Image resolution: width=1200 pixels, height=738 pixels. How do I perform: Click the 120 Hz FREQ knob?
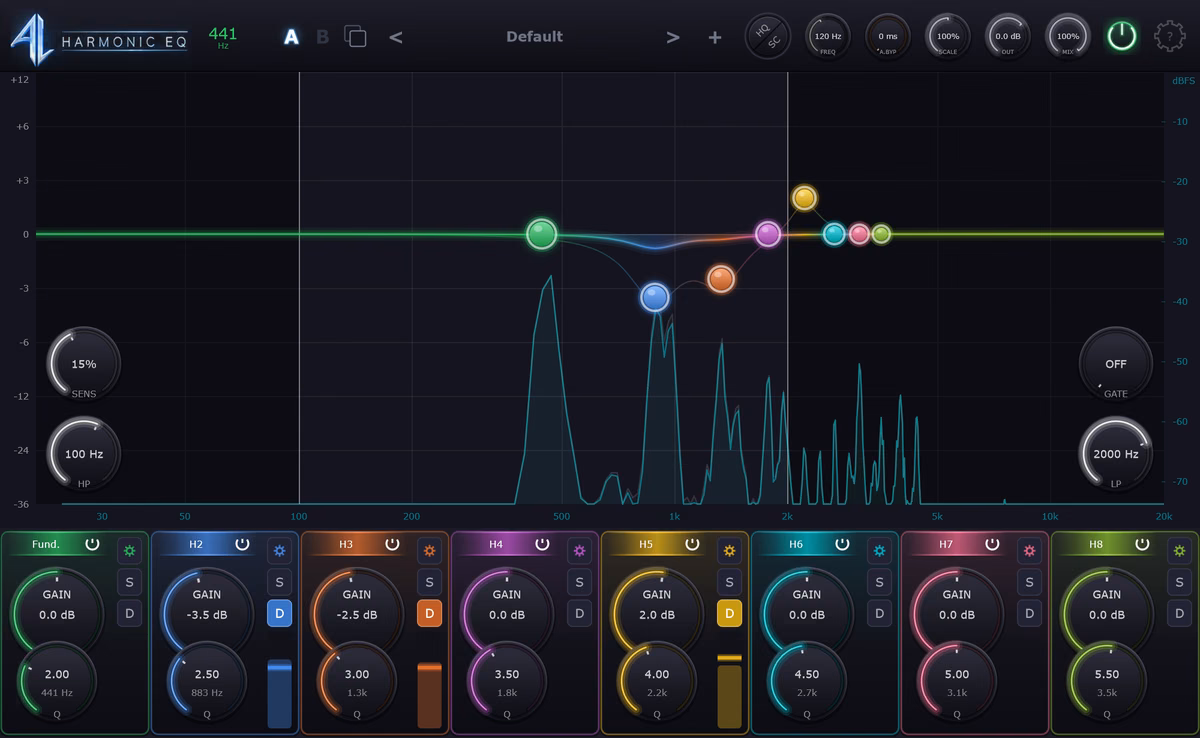(828, 36)
